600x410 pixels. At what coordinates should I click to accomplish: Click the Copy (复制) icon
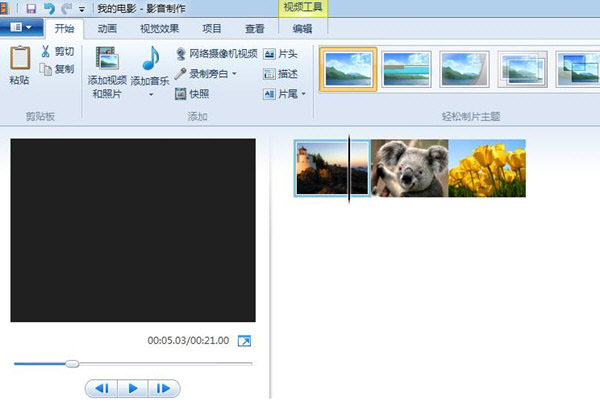tap(45, 69)
